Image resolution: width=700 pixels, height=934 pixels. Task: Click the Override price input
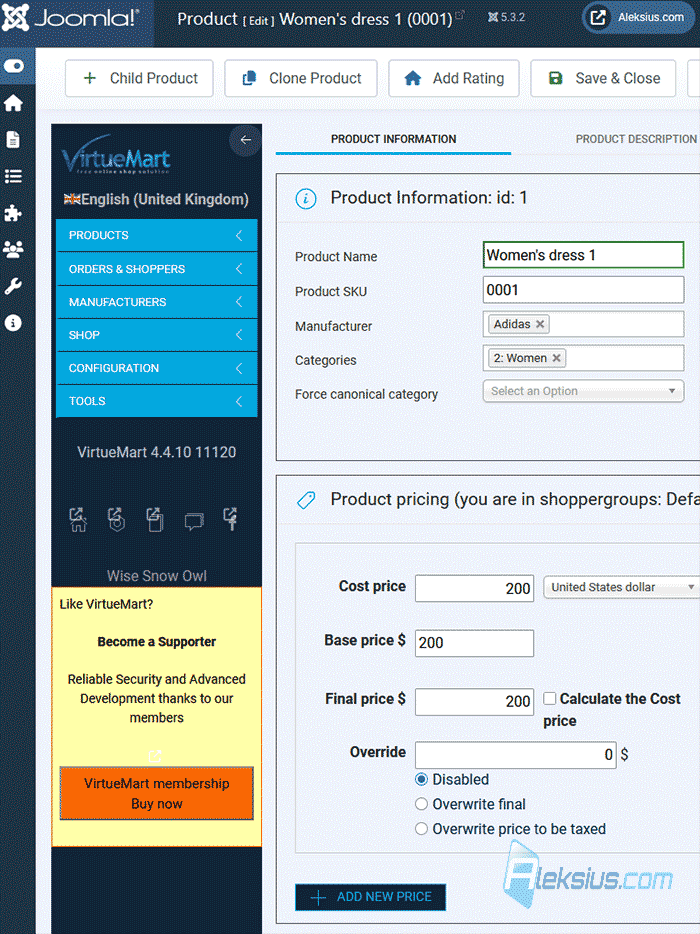[x=515, y=755]
